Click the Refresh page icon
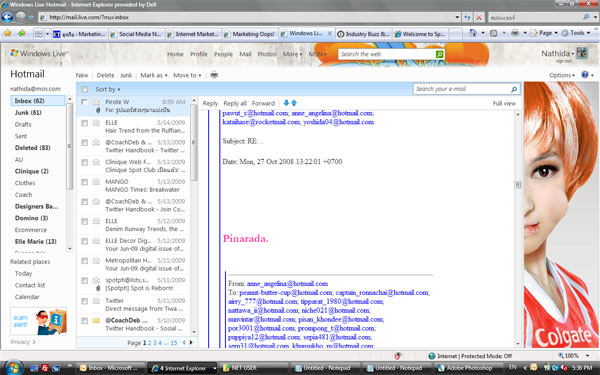This screenshot has width=600, height=375. pos(468,17)
